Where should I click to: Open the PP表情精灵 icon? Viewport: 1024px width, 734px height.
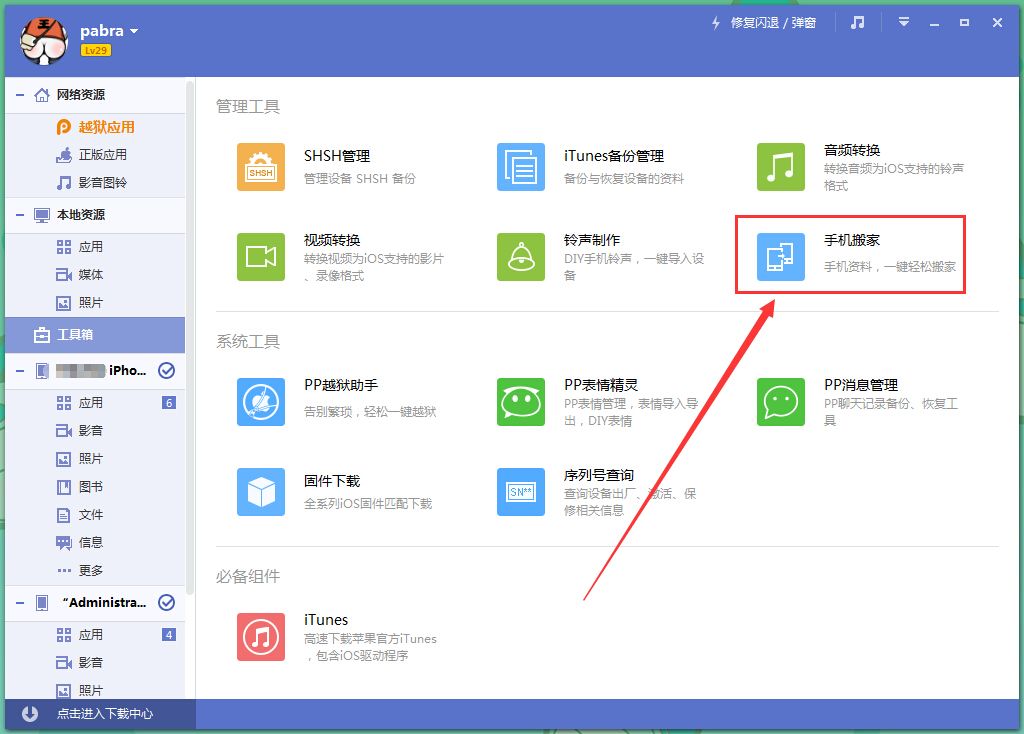pyautogui.click(x=520, y=402)
